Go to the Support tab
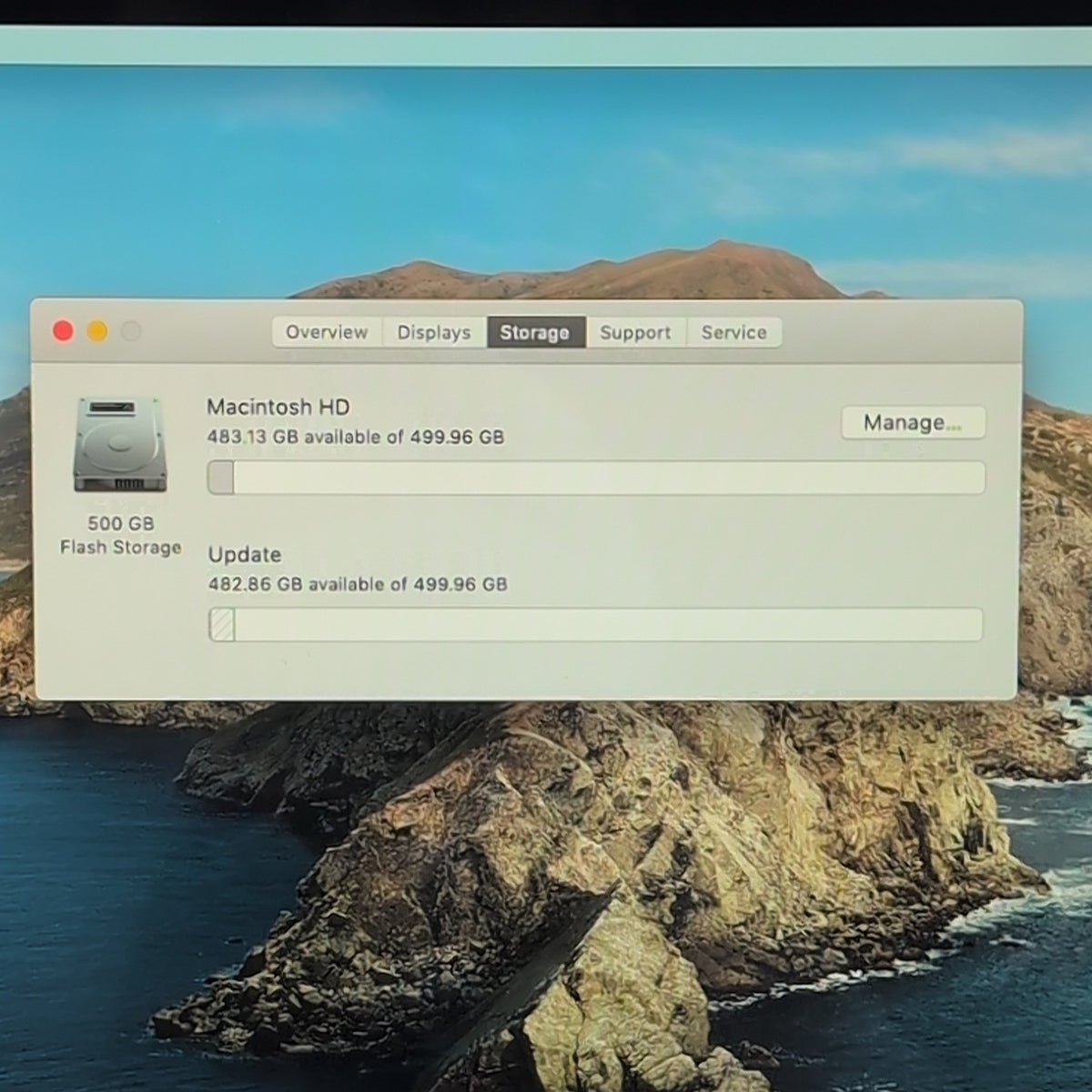1092x1092 pixels. coord(635,332)
